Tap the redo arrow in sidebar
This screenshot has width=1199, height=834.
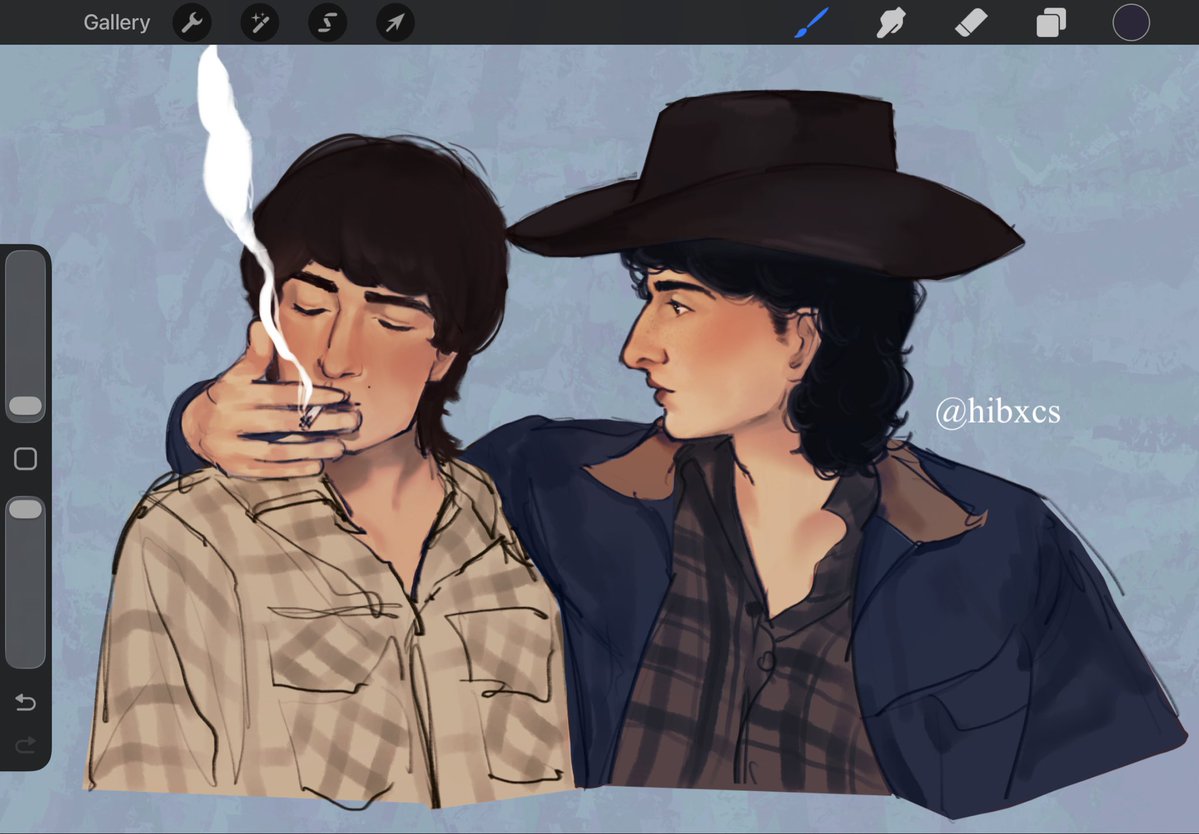pos(25,744)
